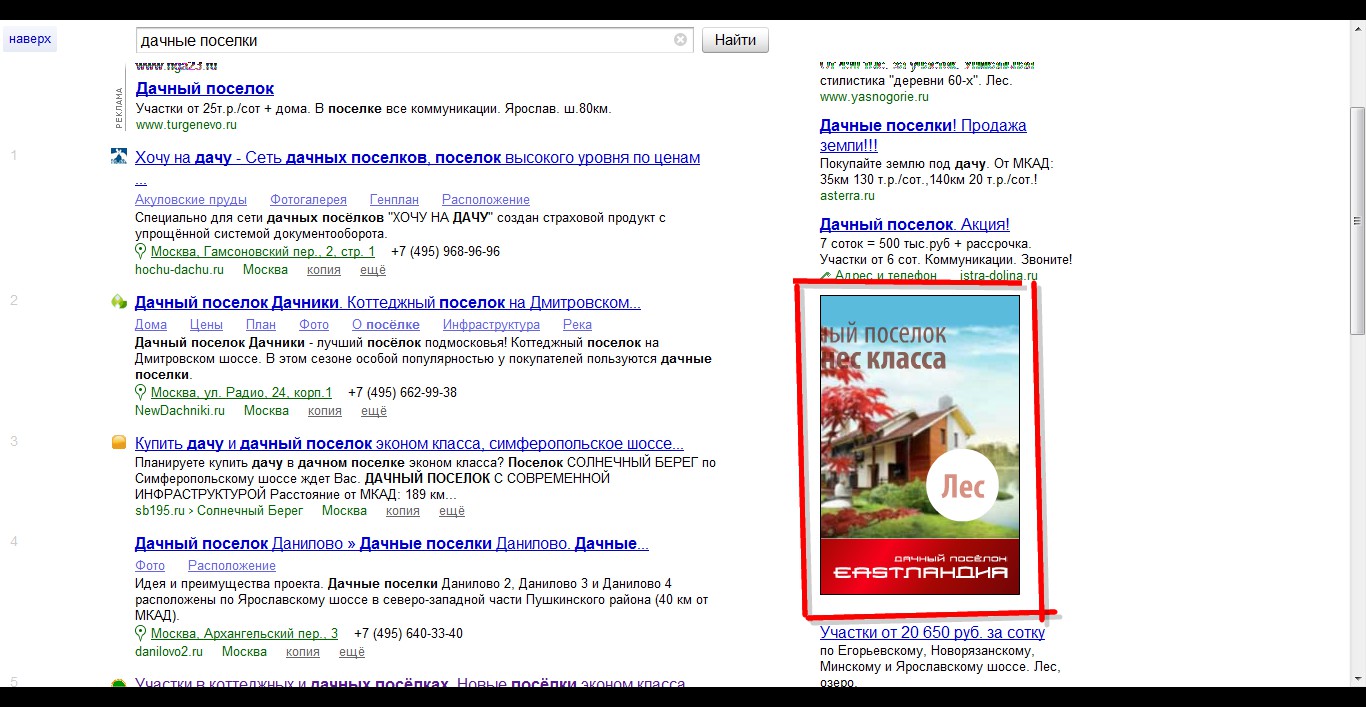This screenshot has width=1366, height=707.
Task: Open the danilovo2.ru site link
Action: coord(169,652)
